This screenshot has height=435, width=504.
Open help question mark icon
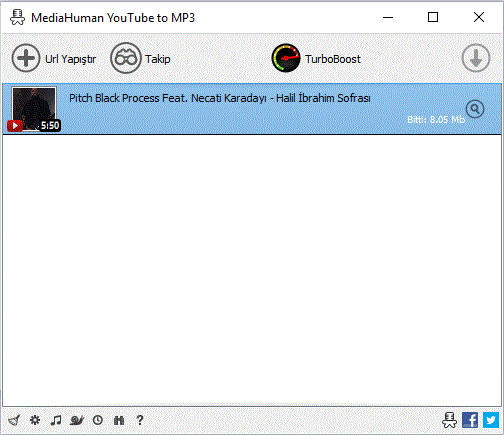click(x=140, y=420)
